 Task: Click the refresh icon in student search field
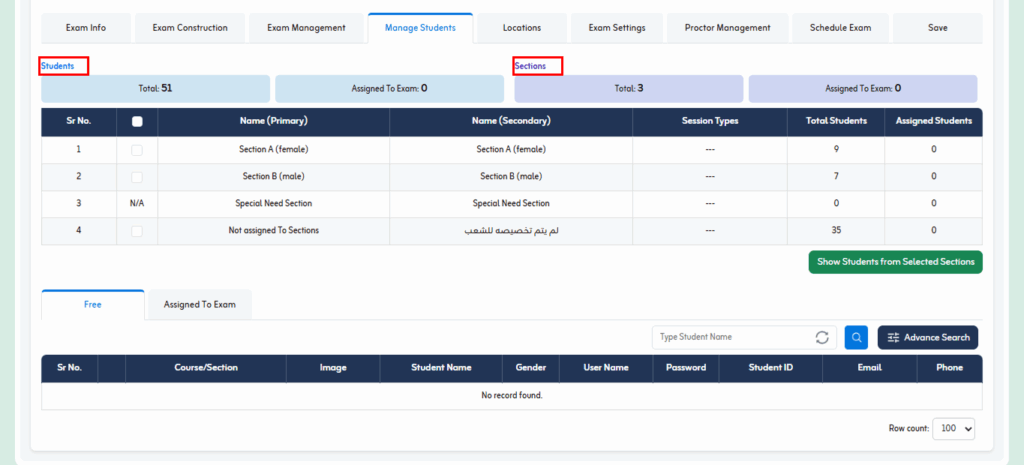tap(823, 338)
